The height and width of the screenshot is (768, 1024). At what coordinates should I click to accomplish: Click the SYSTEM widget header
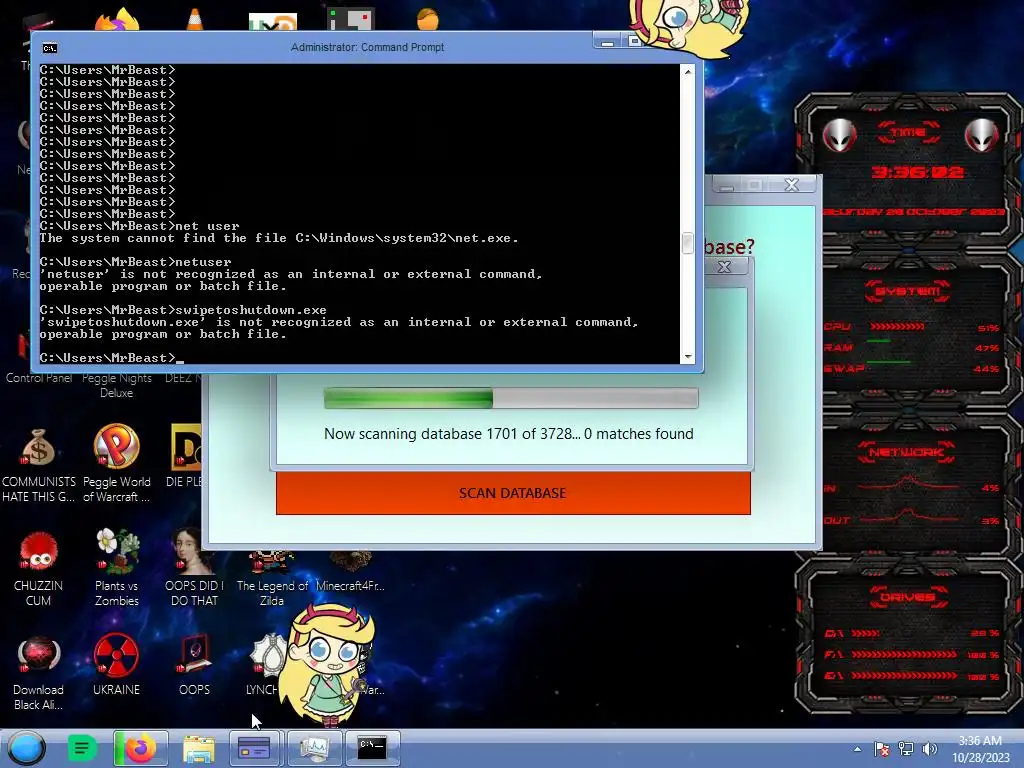(x=908, y=291)
